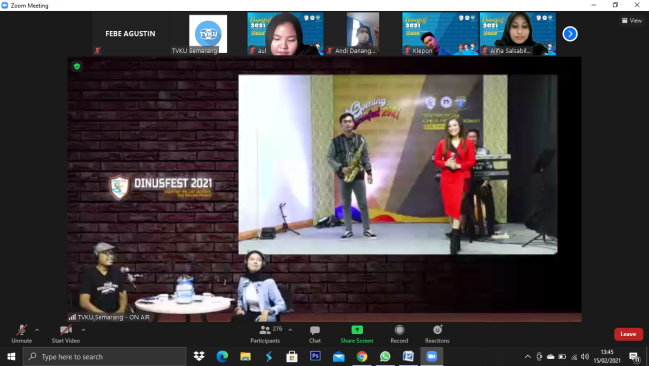The width and height of the screenshot is (649, 366).
Task: Open File Explorer from taskbar
Action: coord(245,356)
